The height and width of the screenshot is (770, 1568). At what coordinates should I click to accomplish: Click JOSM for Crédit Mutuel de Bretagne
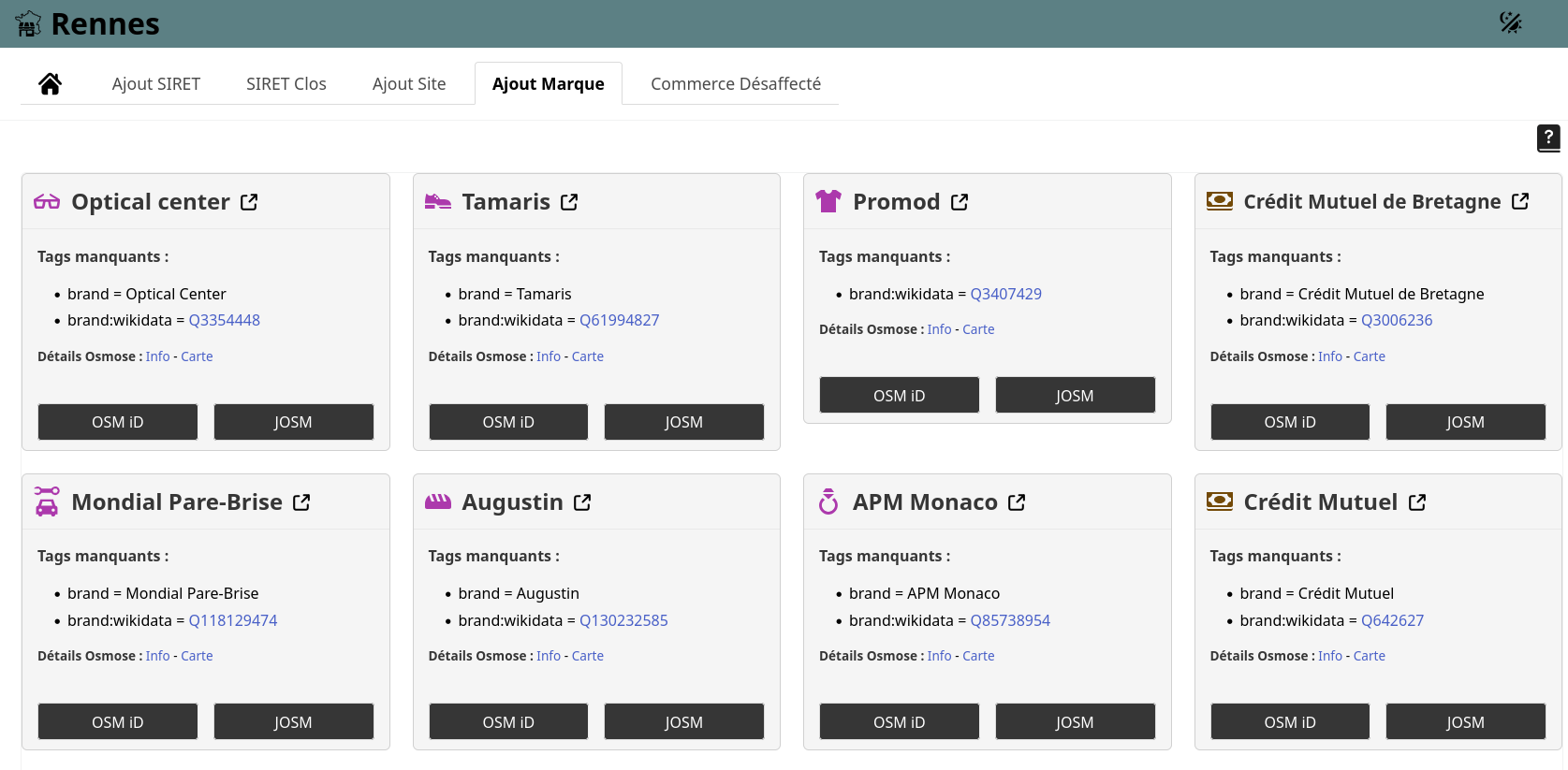[x=1466, y=422]
